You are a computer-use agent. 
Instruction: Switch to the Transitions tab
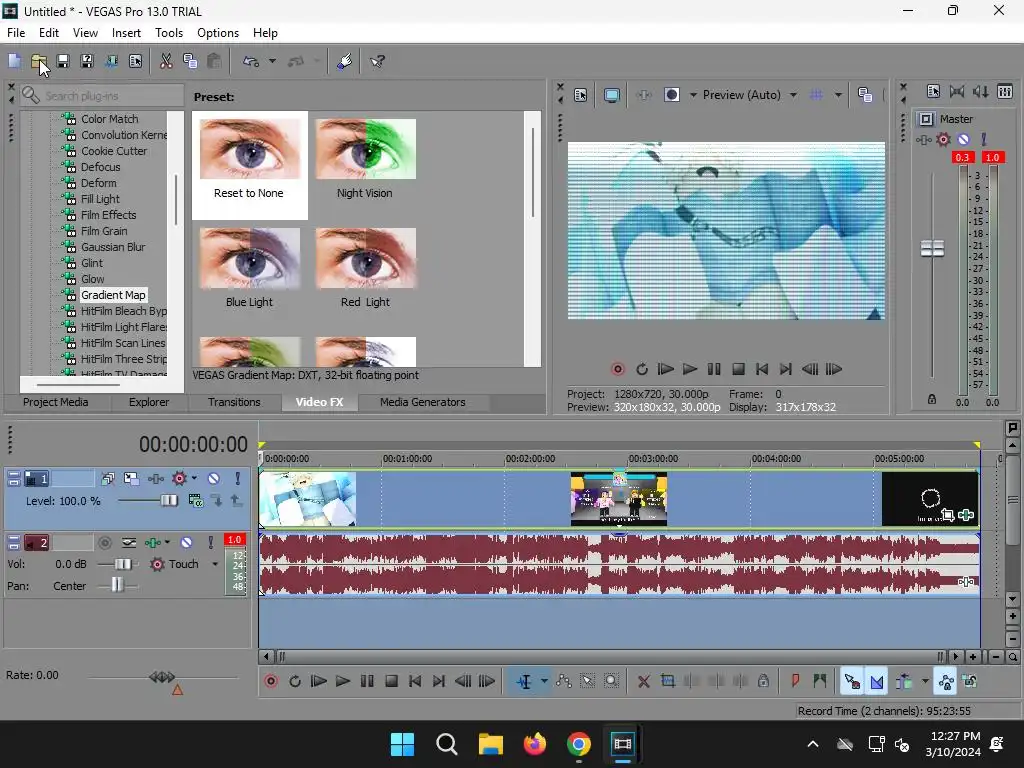234,402
